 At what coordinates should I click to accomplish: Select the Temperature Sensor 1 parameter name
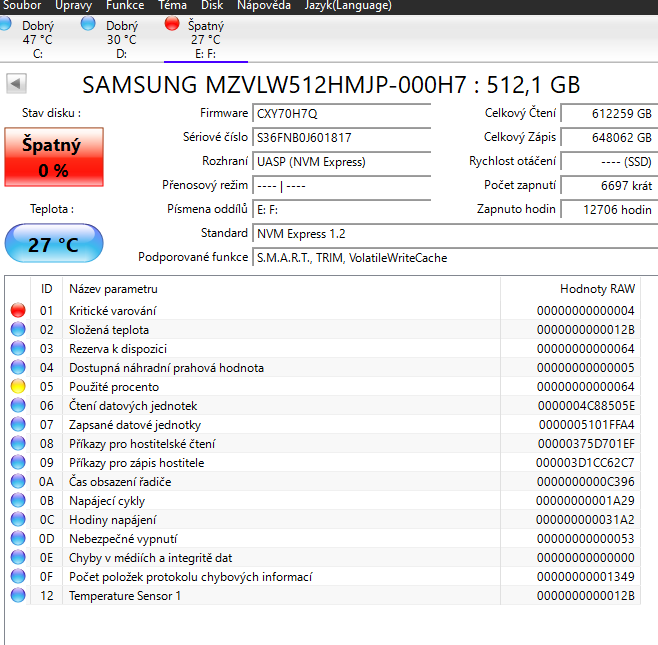click(125, 596)
